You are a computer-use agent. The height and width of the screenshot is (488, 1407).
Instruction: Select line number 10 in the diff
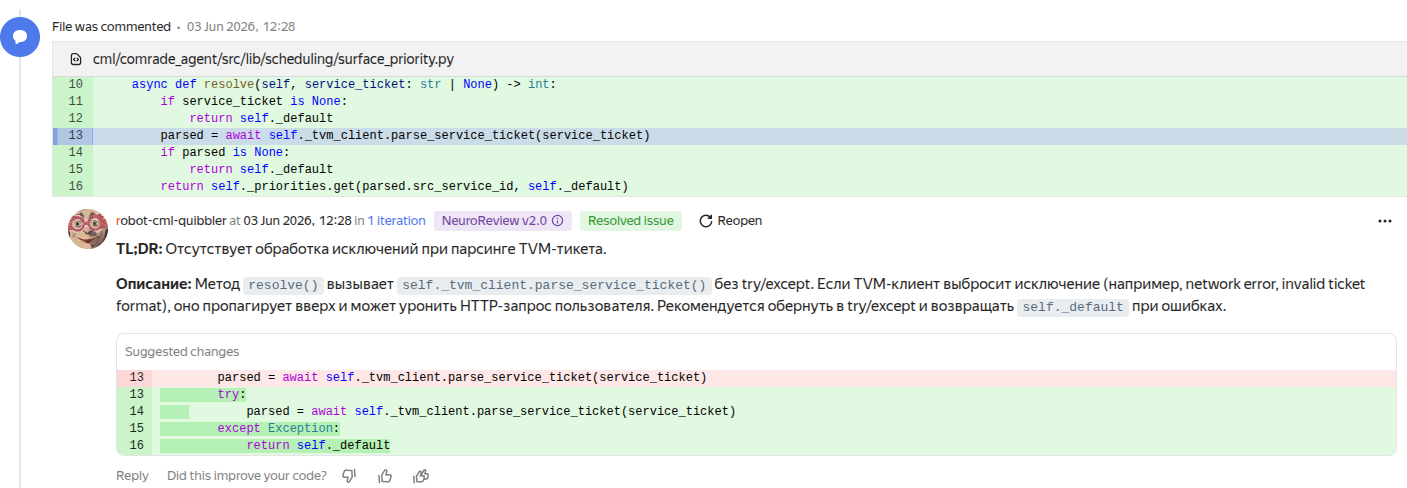pos(75,84)
